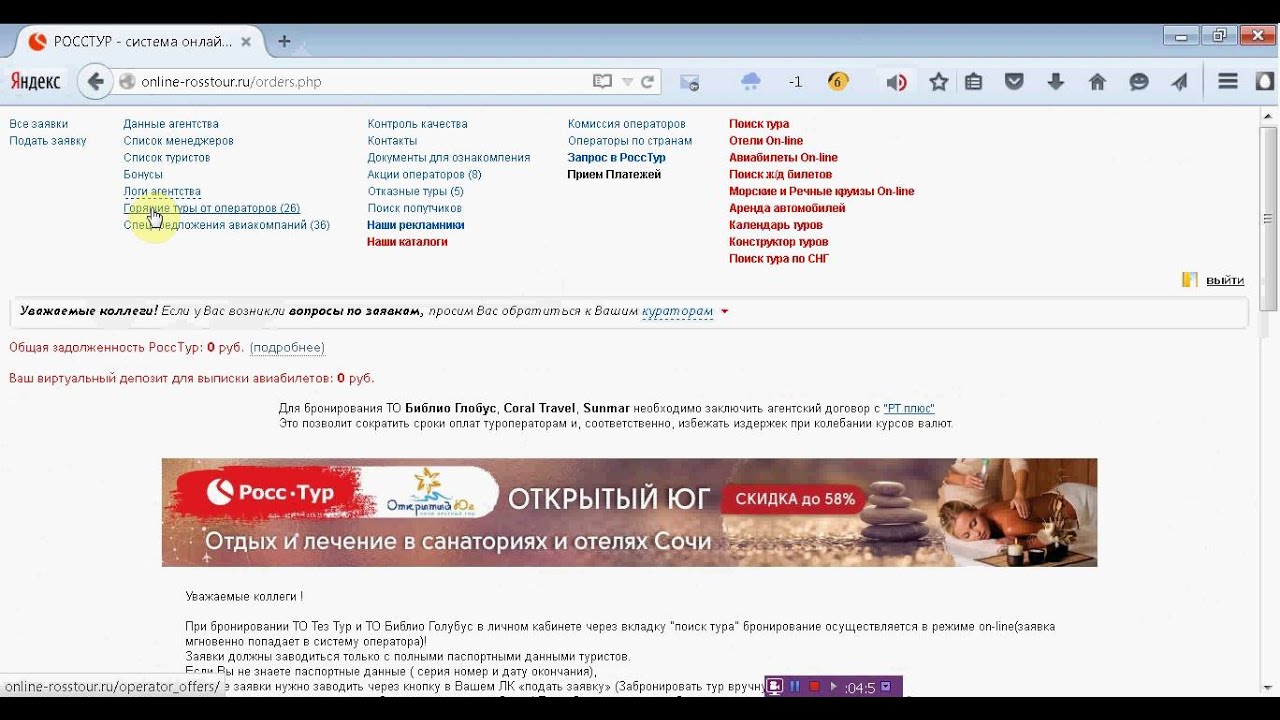Screen dimensions: 1280x720
Task: Open Календарь туров link
Action: 776,225
